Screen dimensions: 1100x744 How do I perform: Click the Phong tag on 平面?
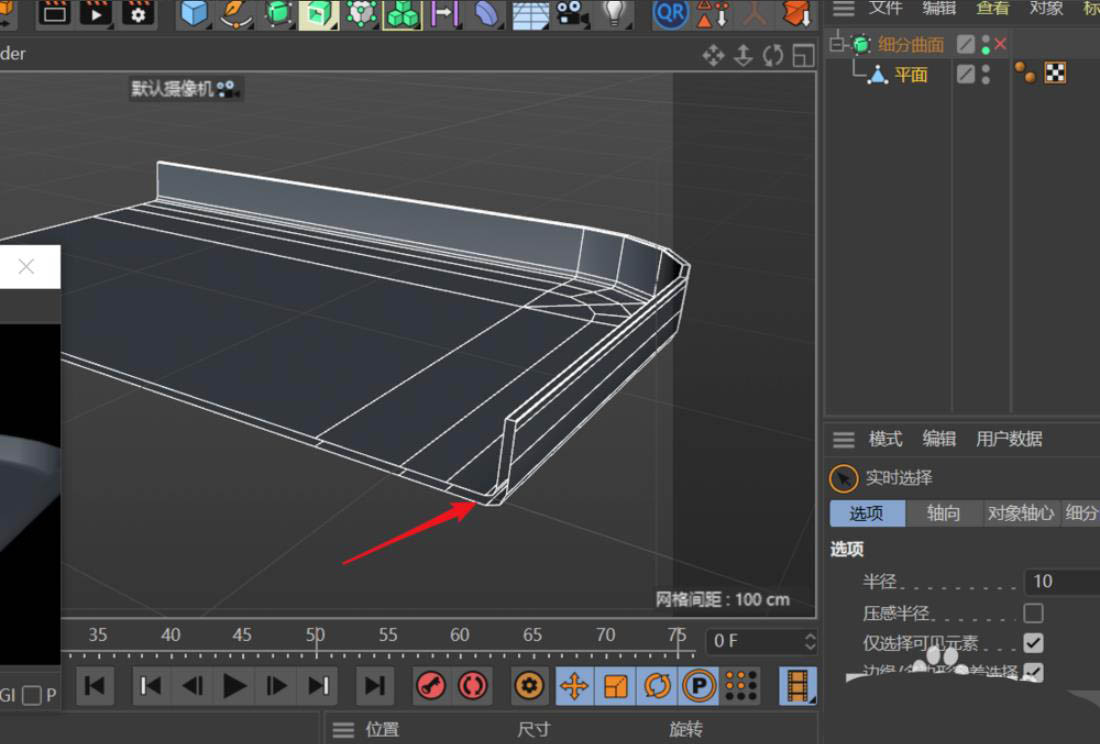tap(1025, 72)
